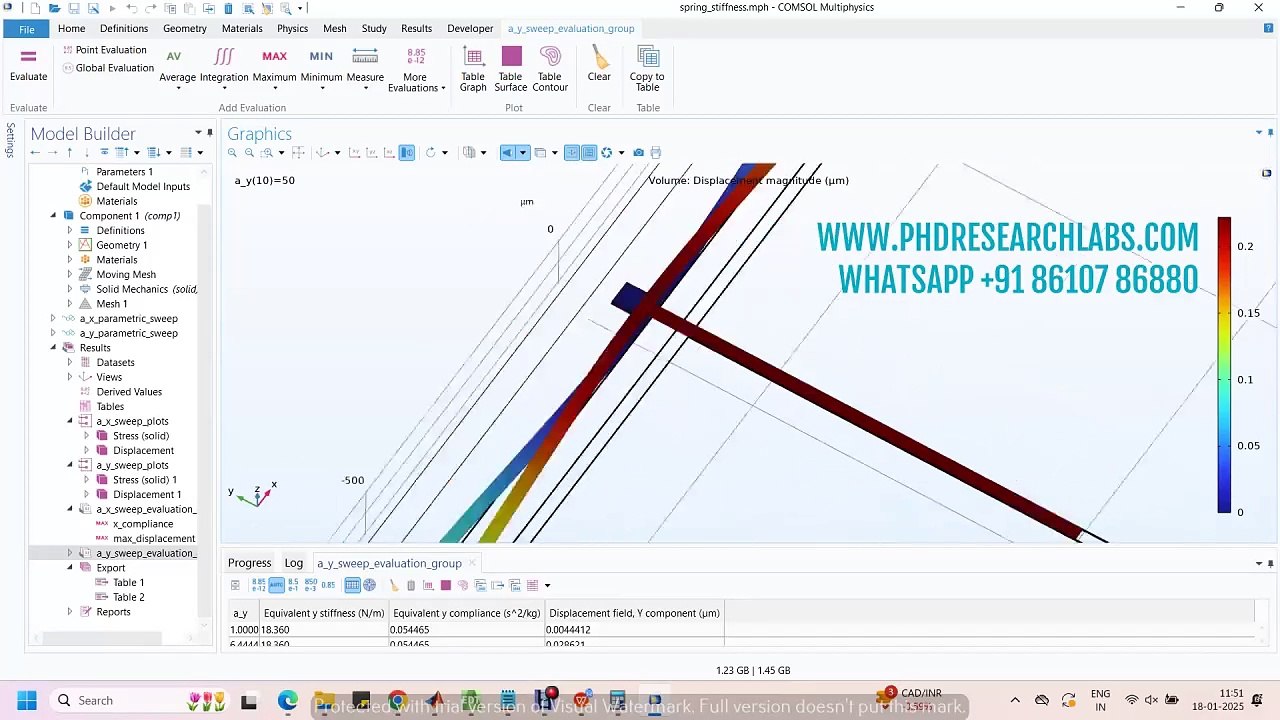Open the collapsed Settings side panel

(10, 140)
